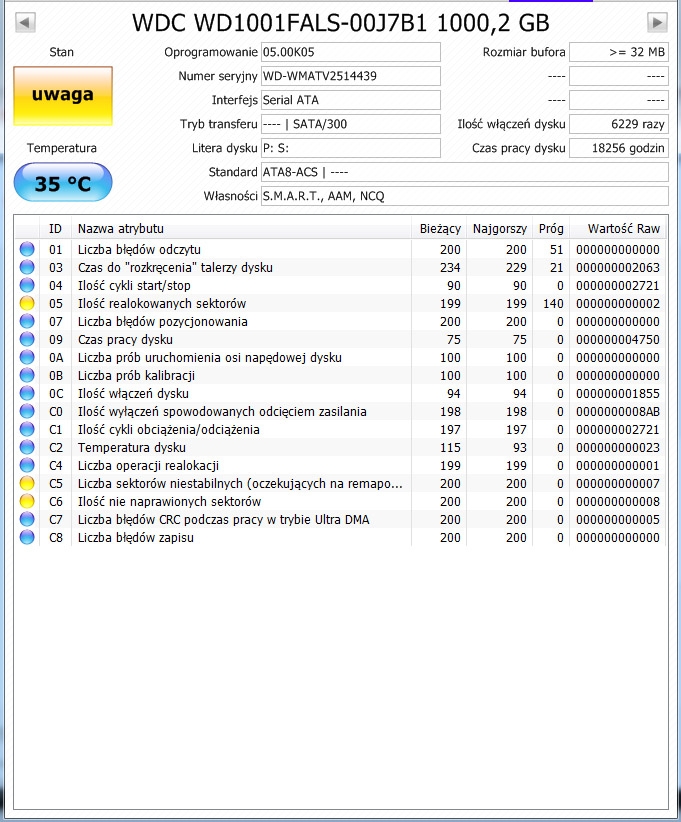The width and height of the screenshot is (681, 822).
Task: Click the yellow warning icon for attribute 05
Action: click(x=27, y=303)
